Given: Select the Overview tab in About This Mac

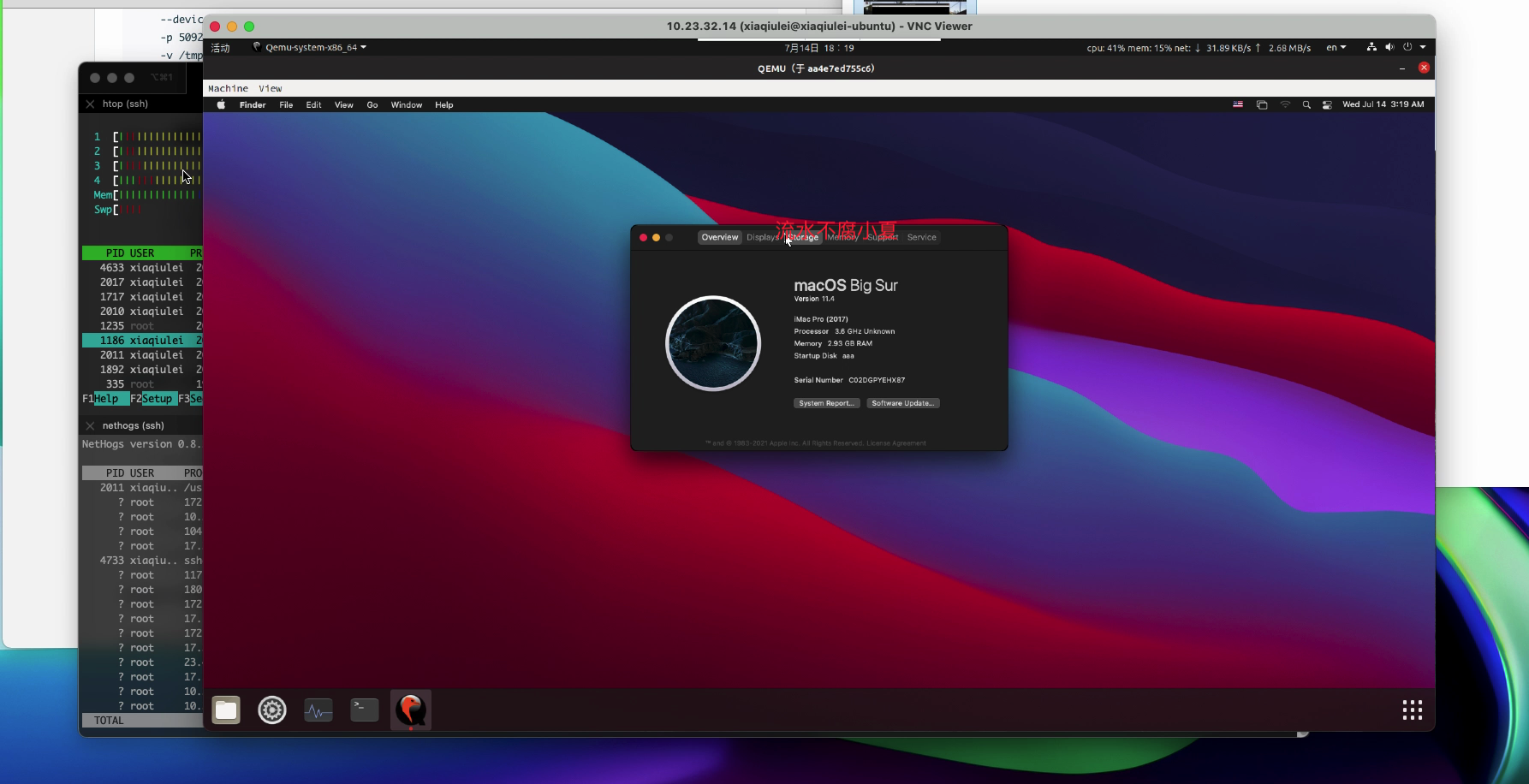Looking at the screenshot, I should (x=720, y=237).
